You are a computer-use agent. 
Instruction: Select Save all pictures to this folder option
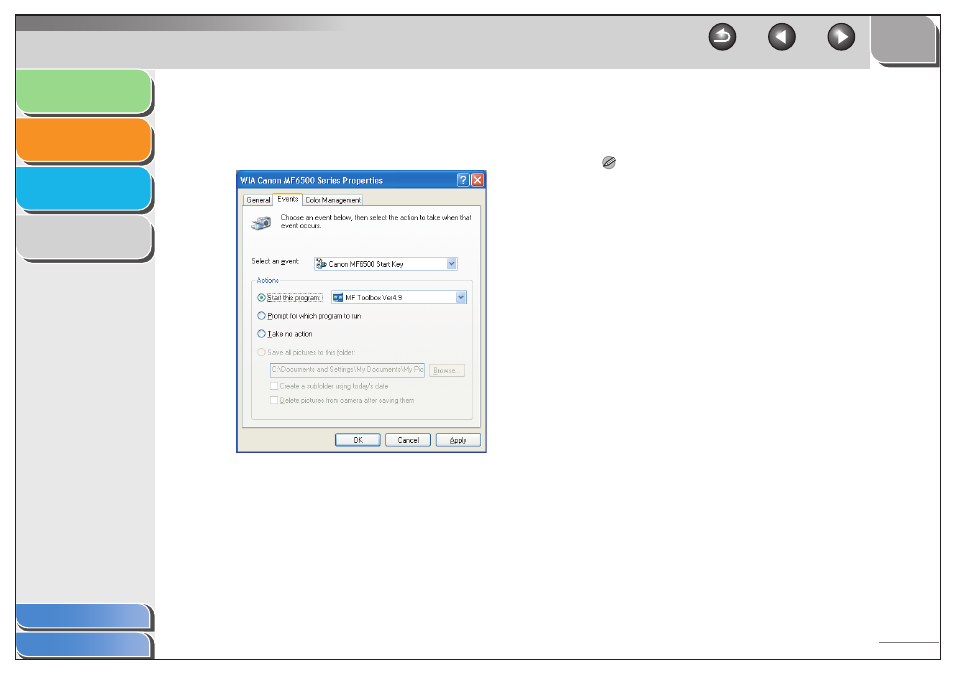tap(262, 352)
